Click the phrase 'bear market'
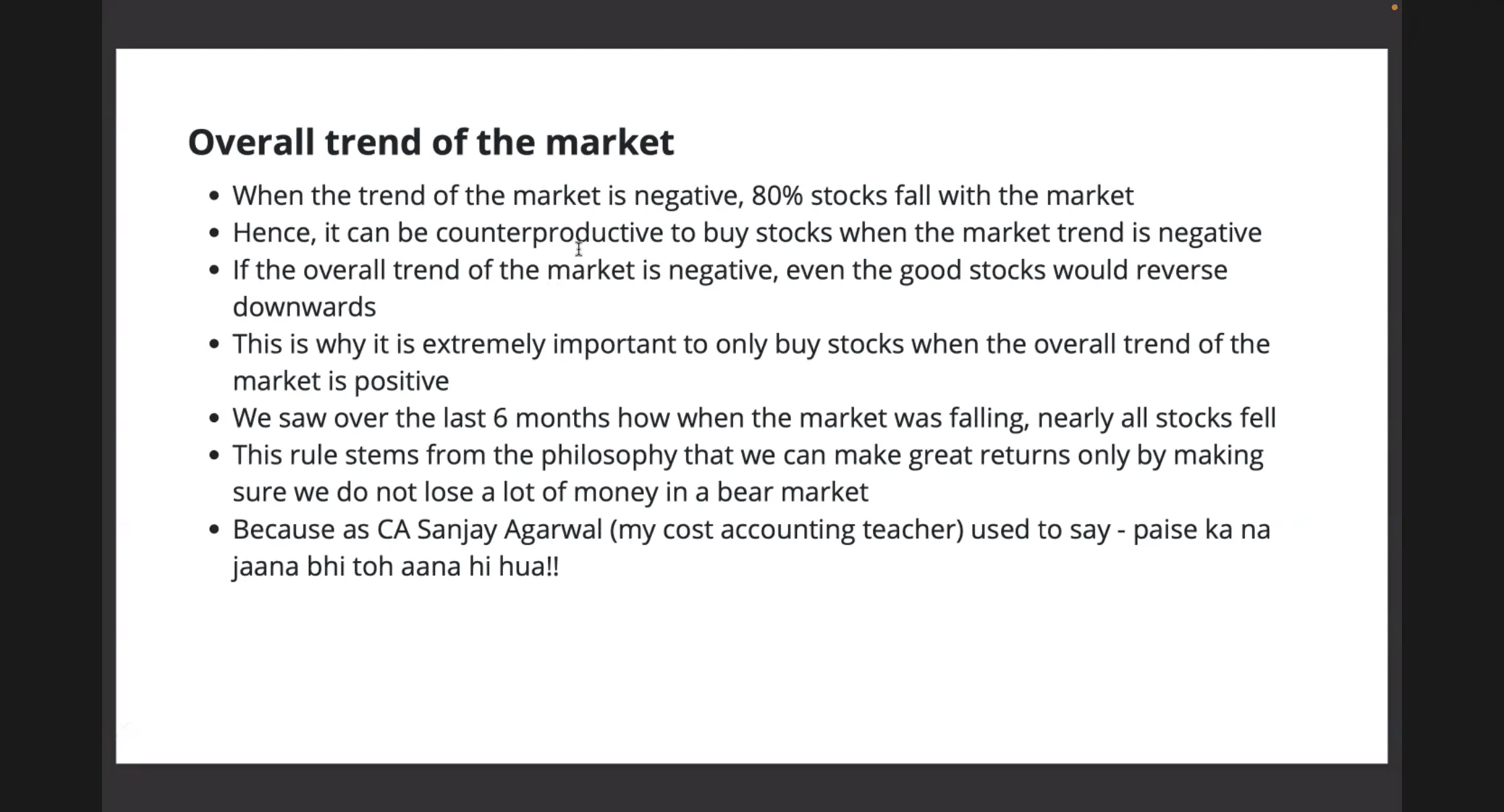The image size is (1504, 812). (x=792, y=493)
